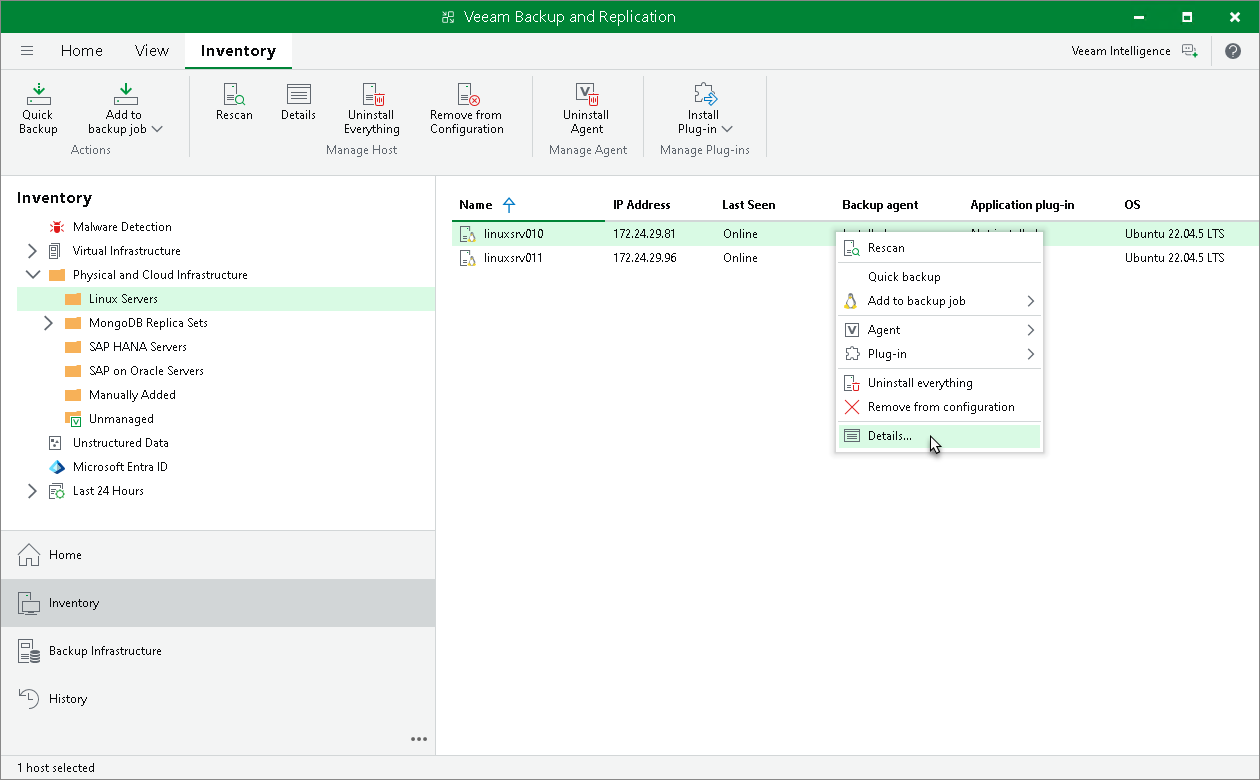Sort the list by the Name column header
Screen dimensions: 1260x780
[476, 205]
